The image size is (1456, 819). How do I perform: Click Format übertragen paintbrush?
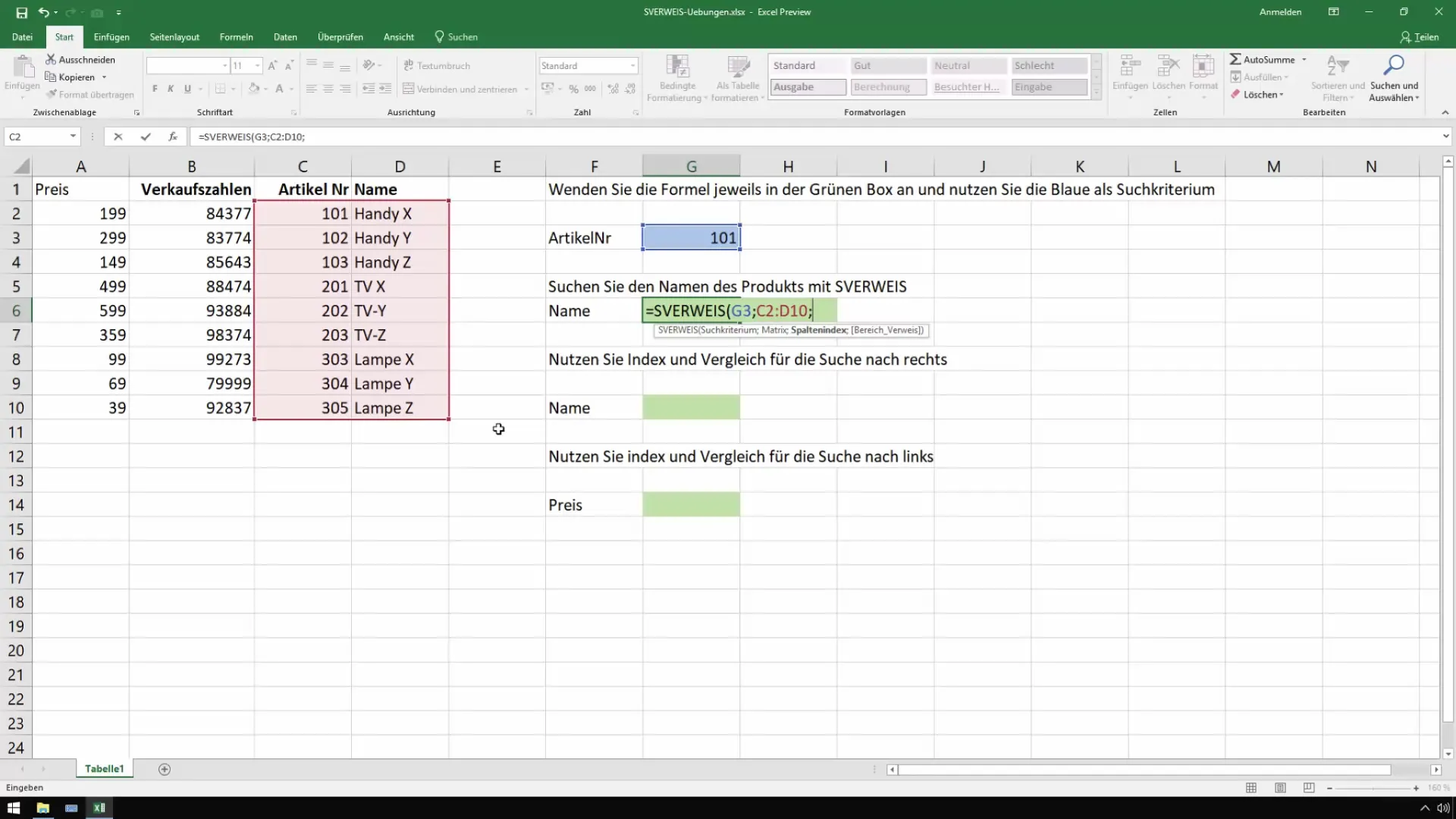click(x=89, y=95)
